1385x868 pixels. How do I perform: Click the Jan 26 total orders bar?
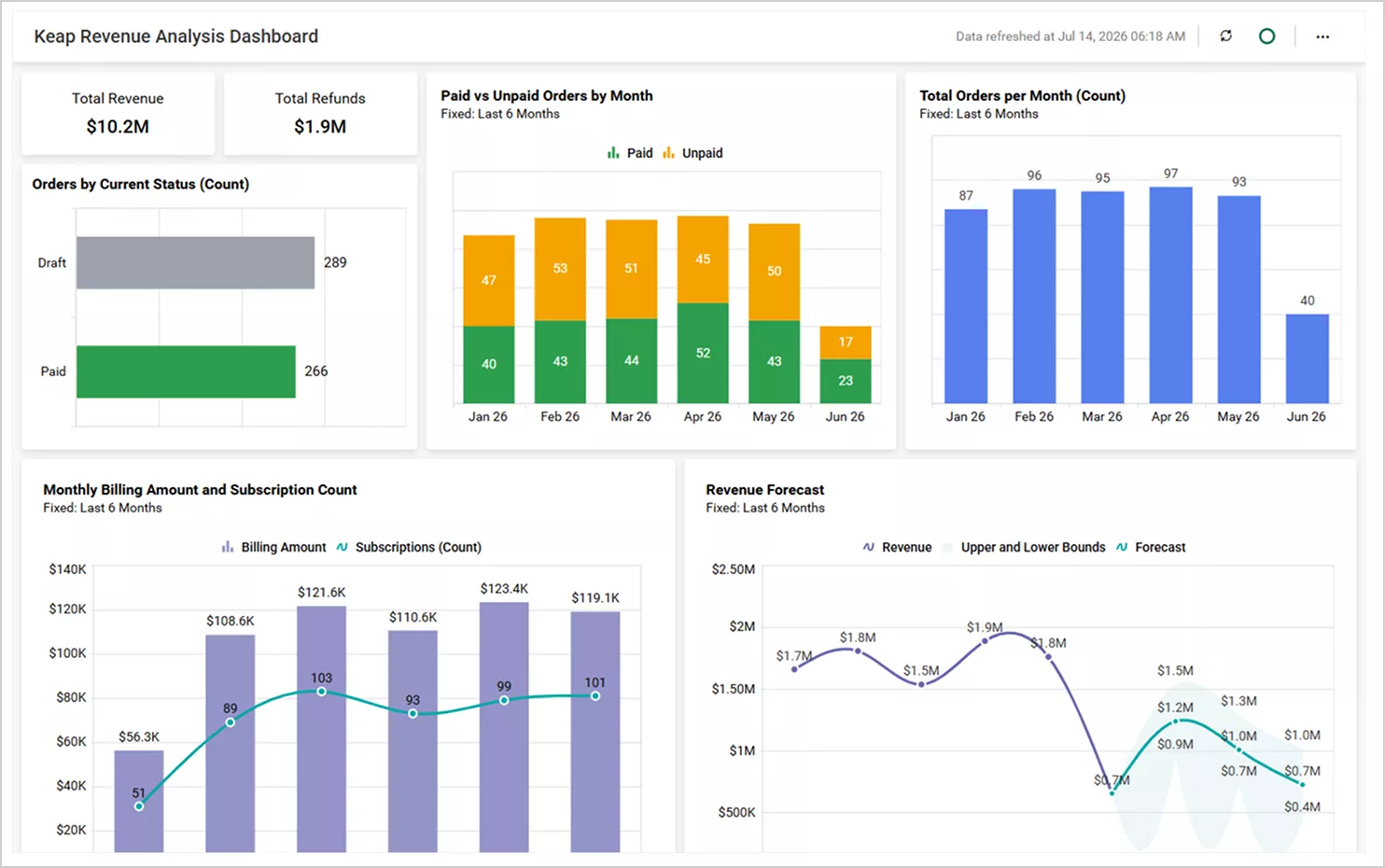[x=966, y=306]
